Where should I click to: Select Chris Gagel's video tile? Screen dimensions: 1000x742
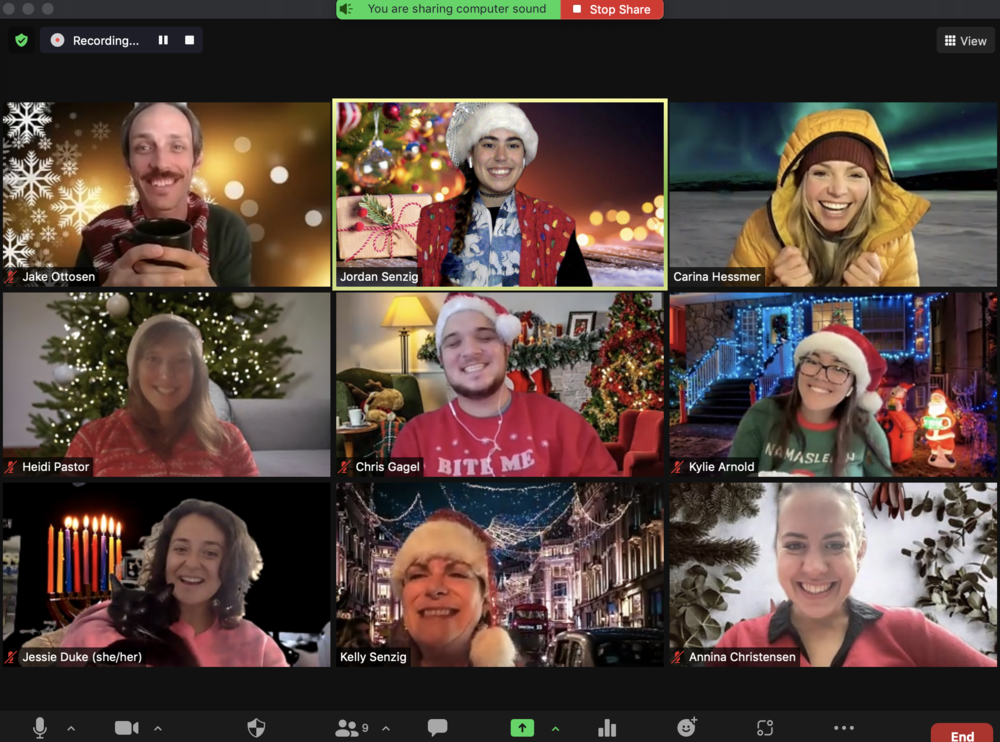click(500, 384)
